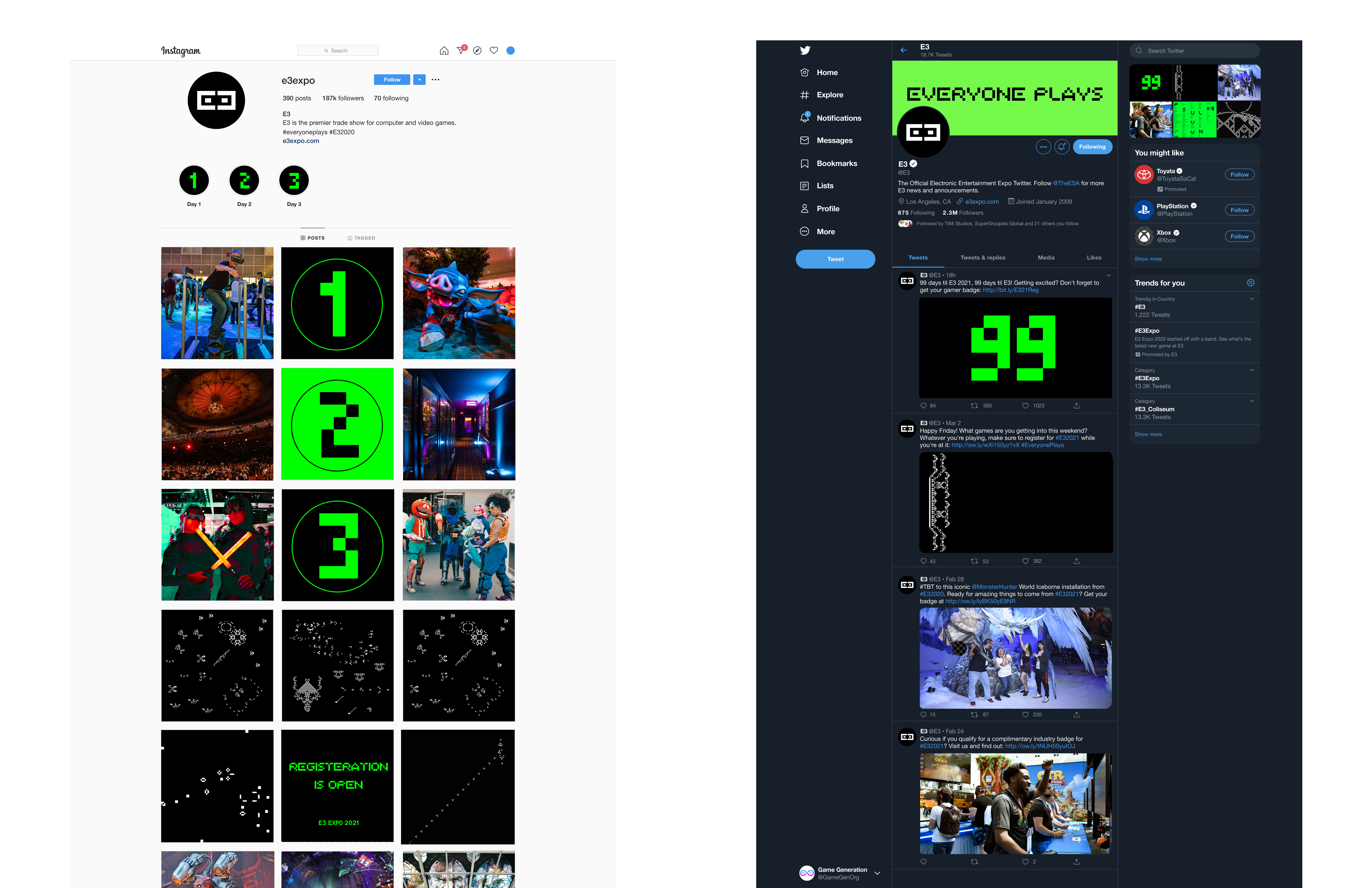Click the Search Twitter field
Viewport: 1372px width, 888px height.
click(x=1194, y=51)
